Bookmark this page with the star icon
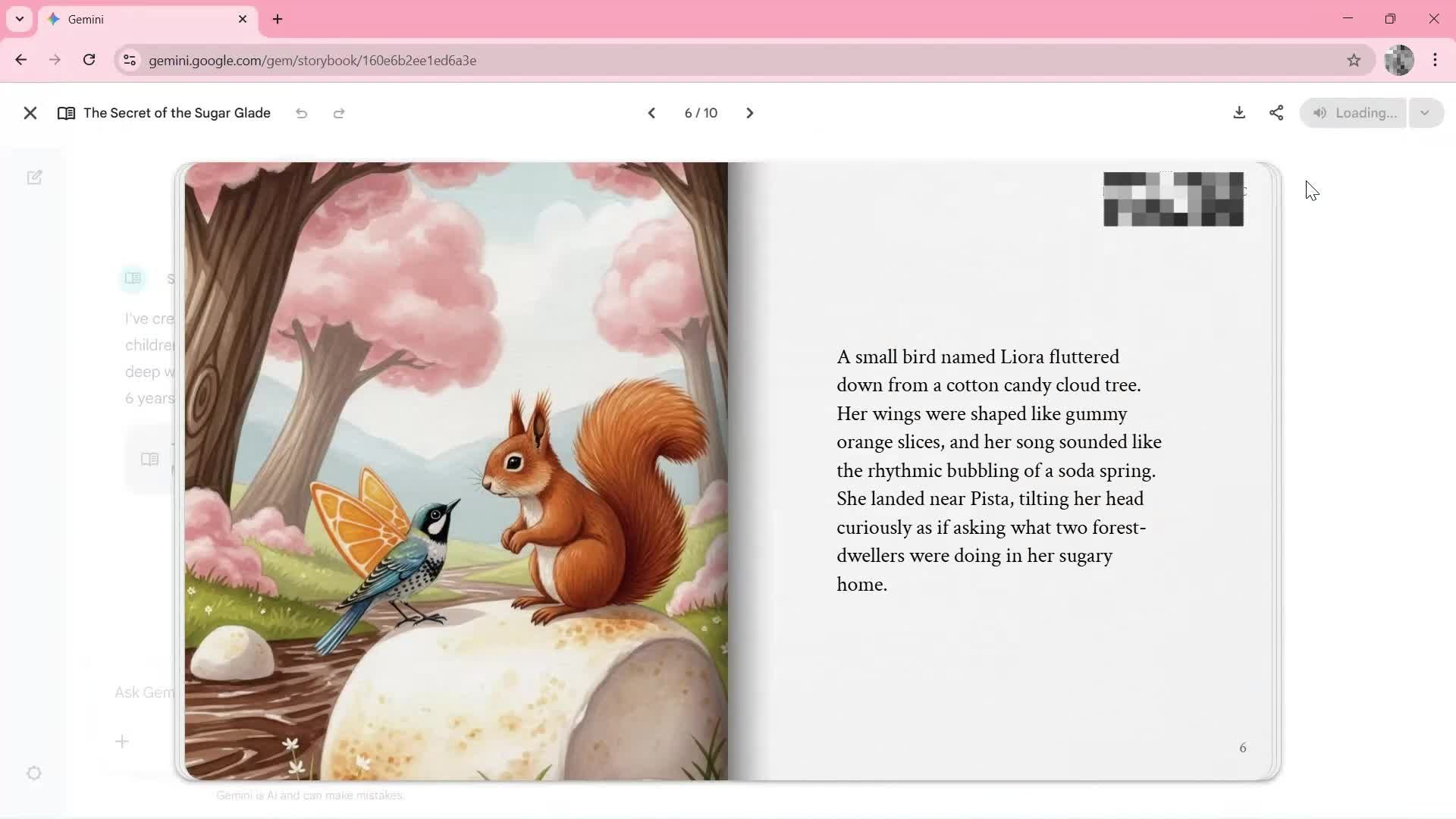Image resolution: width=1456 pixels, height=819 pixels. (x=1354, y=60)
